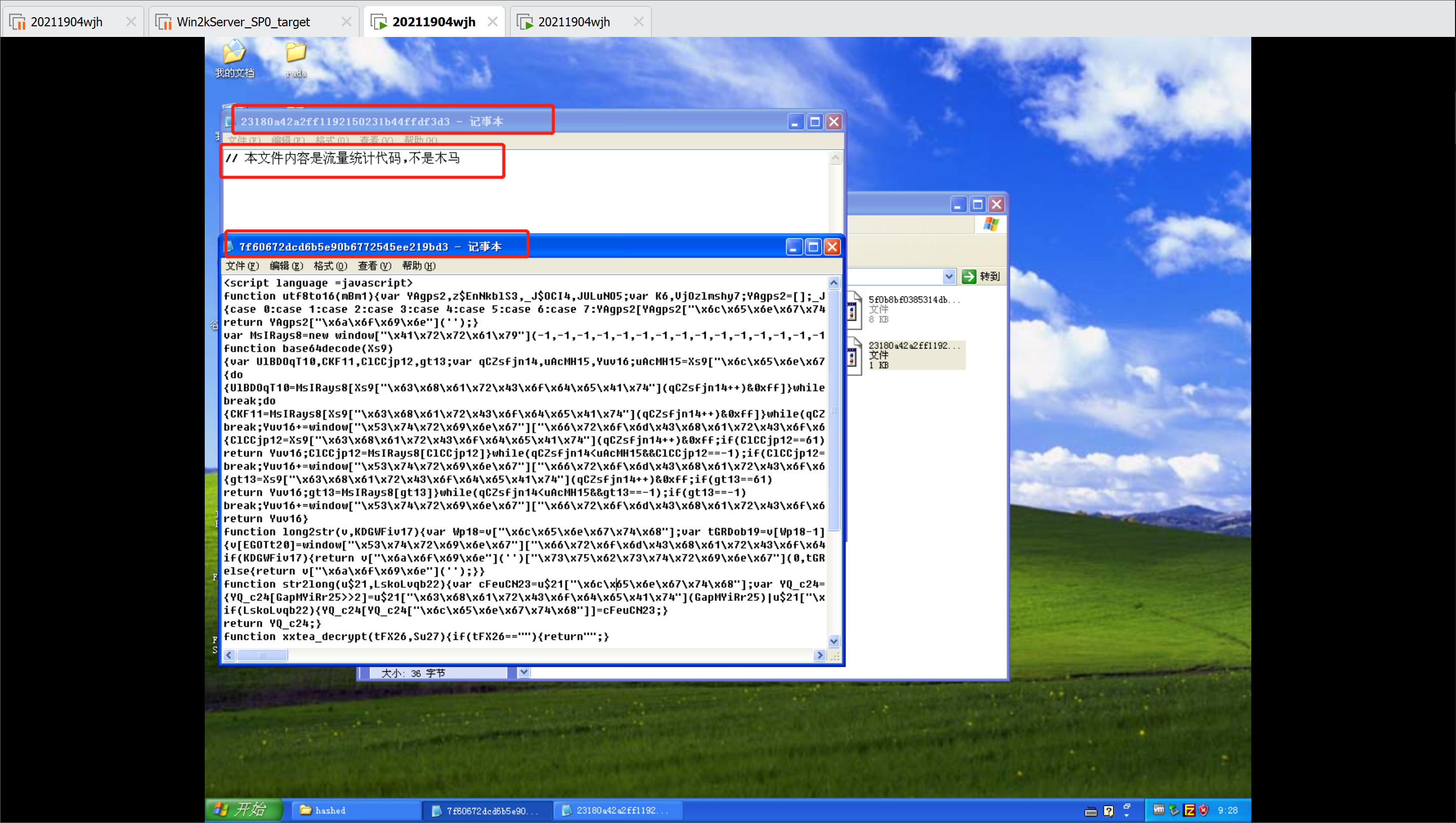Close the 23180a42a2ff1192 Notepad window
Screen dimensions: 1456x823
(834, 121)
